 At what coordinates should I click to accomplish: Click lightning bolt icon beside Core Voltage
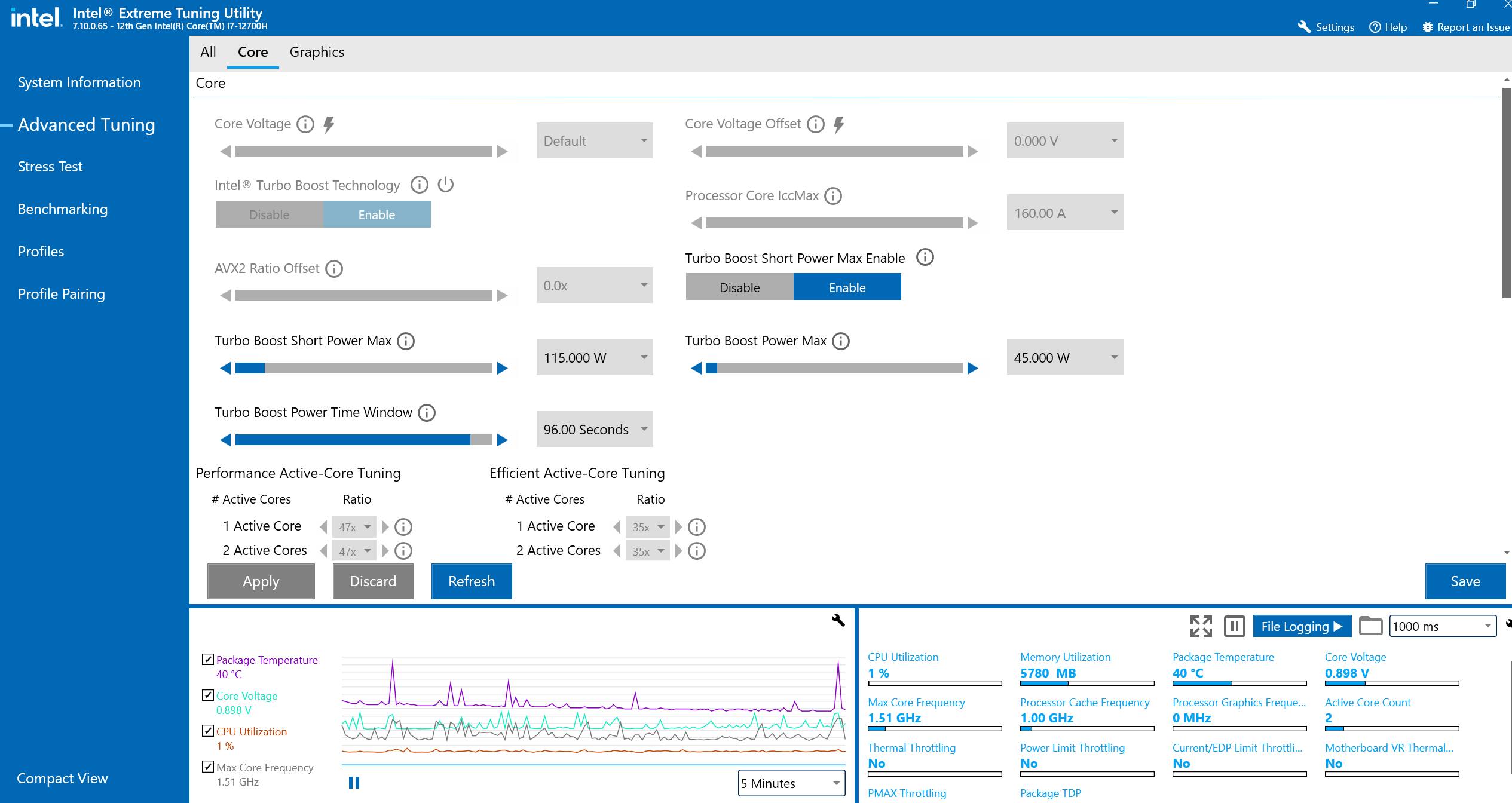[x=329, y=124]
